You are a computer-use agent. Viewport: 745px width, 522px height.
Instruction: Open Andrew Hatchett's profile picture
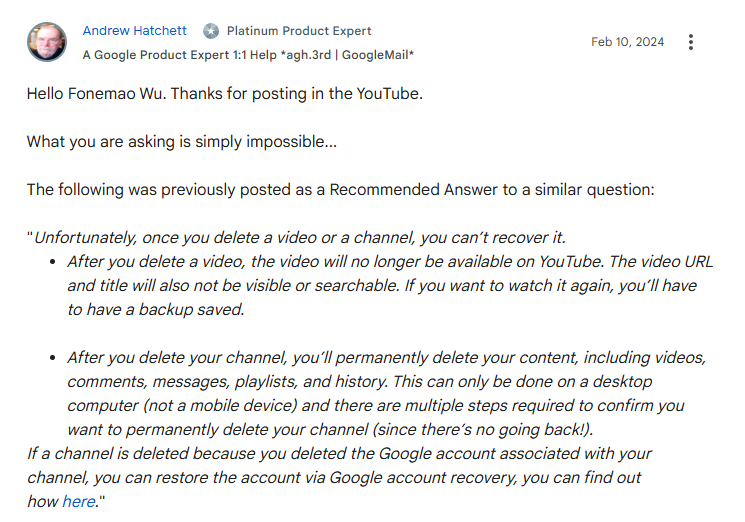coord(47,42)
